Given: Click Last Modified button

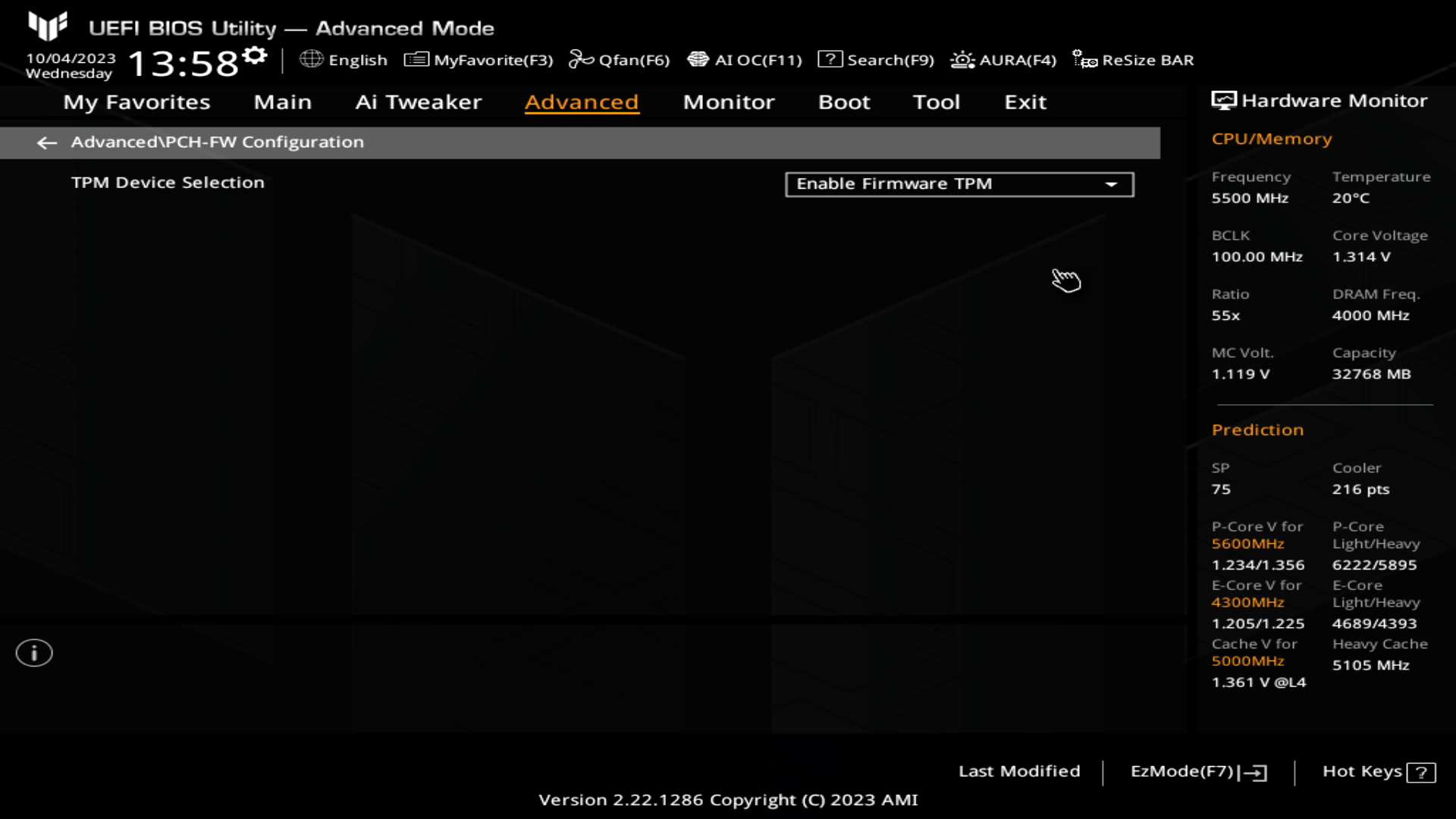Looking at the screenshot, I should coord(1019,771).
